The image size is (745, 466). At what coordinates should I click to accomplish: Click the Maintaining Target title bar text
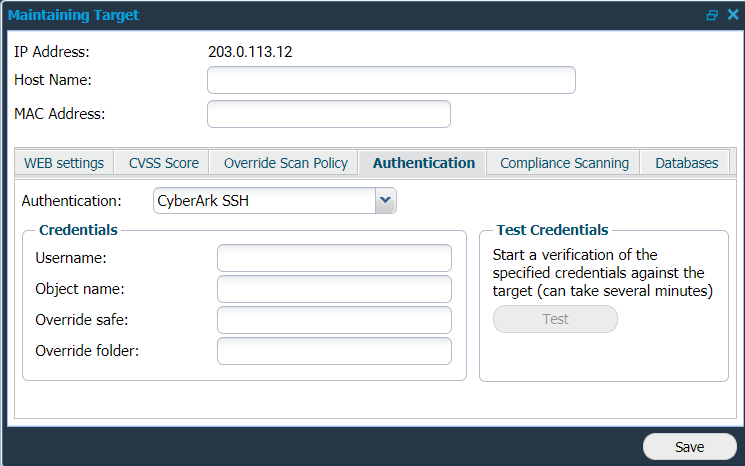click(x=74, y=15)
